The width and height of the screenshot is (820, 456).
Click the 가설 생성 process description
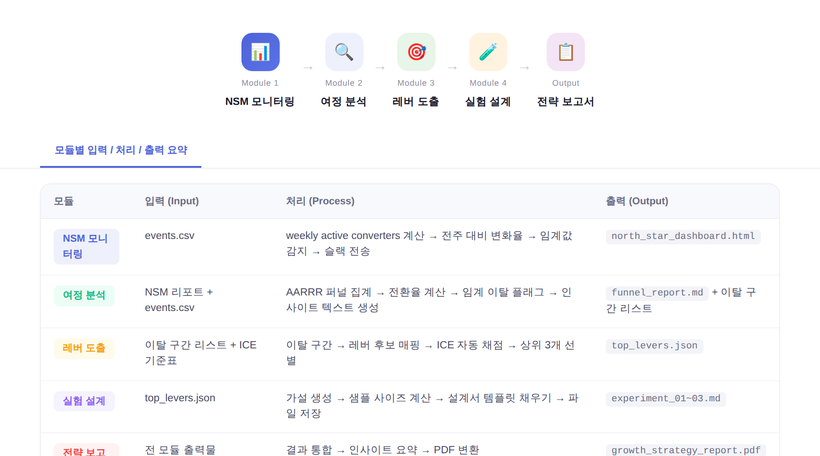point(432,406)
